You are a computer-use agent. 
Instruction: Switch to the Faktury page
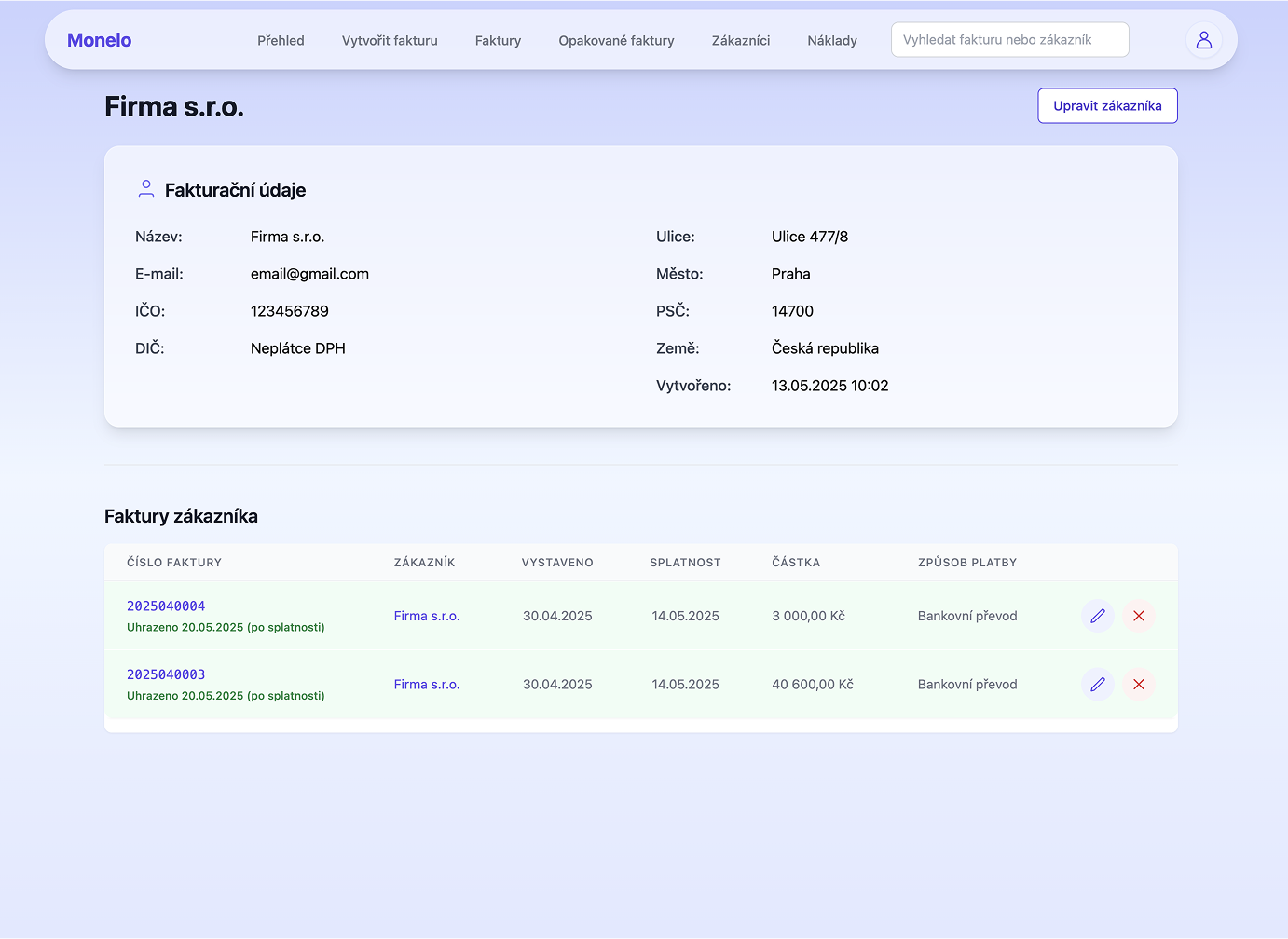pyautogui.click(x=498, y=40)
